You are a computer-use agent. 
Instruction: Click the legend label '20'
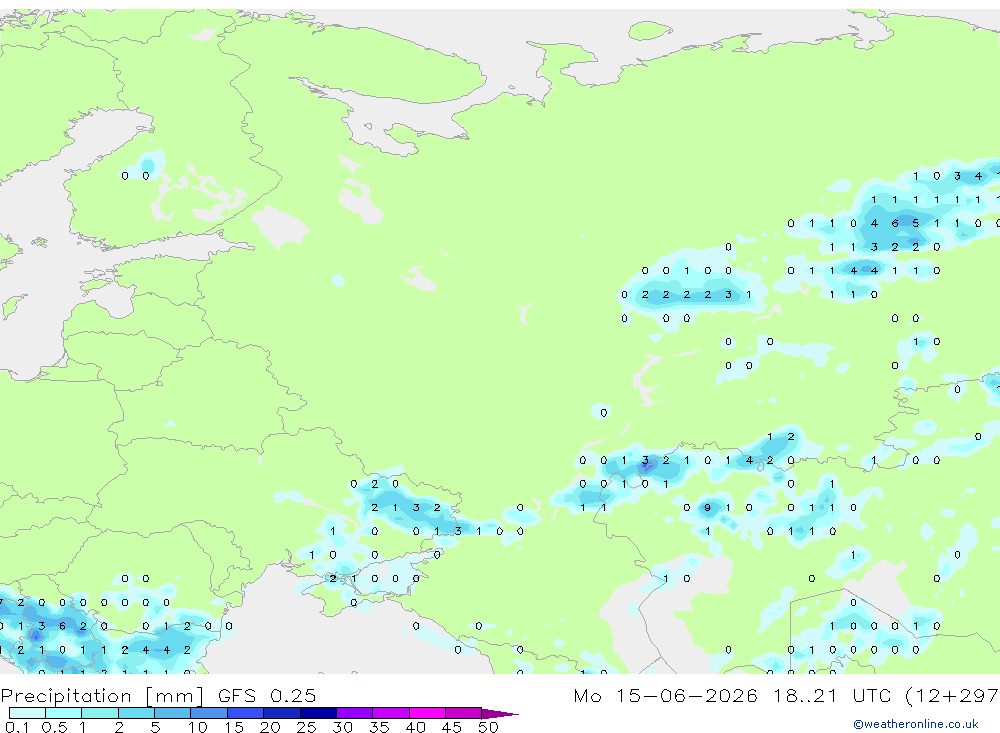pyautogui.click(x=270, y=727)
